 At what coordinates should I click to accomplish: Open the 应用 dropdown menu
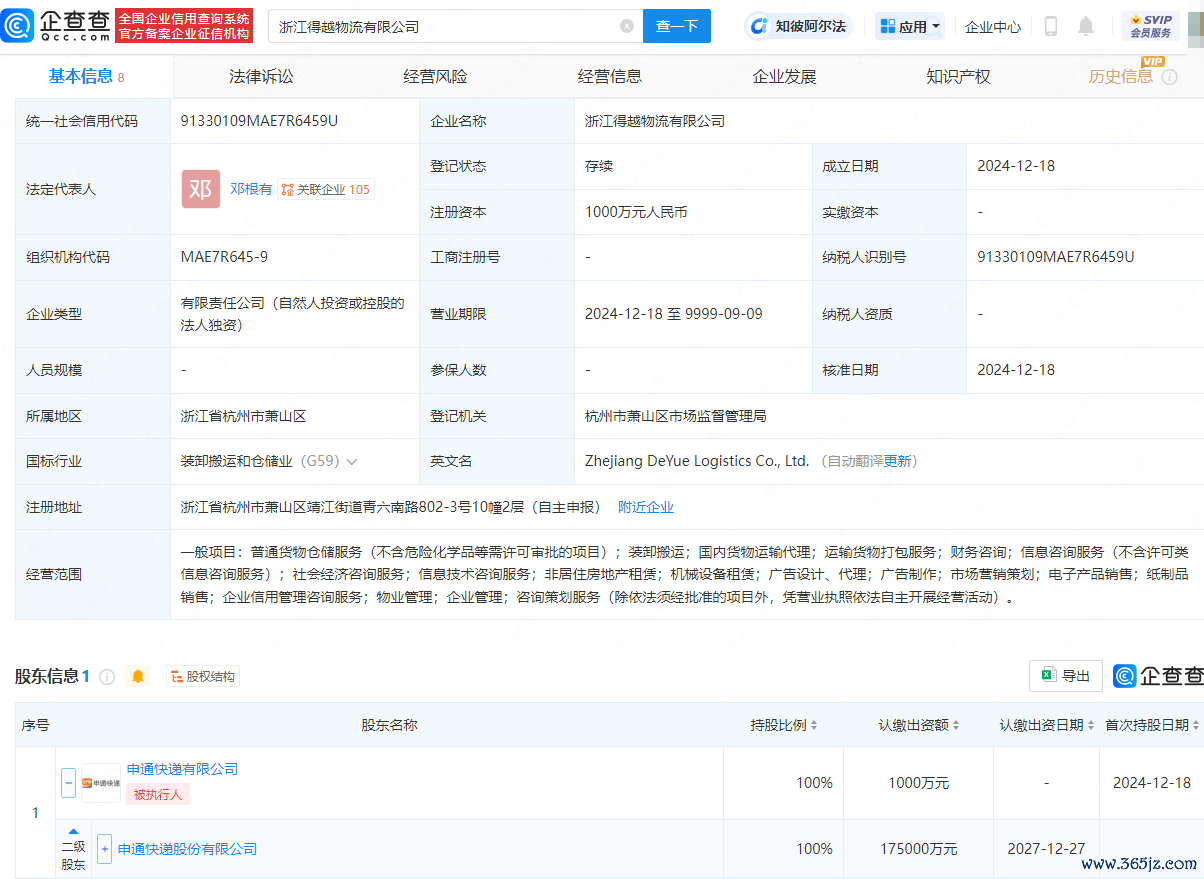[x=910, y=26]
